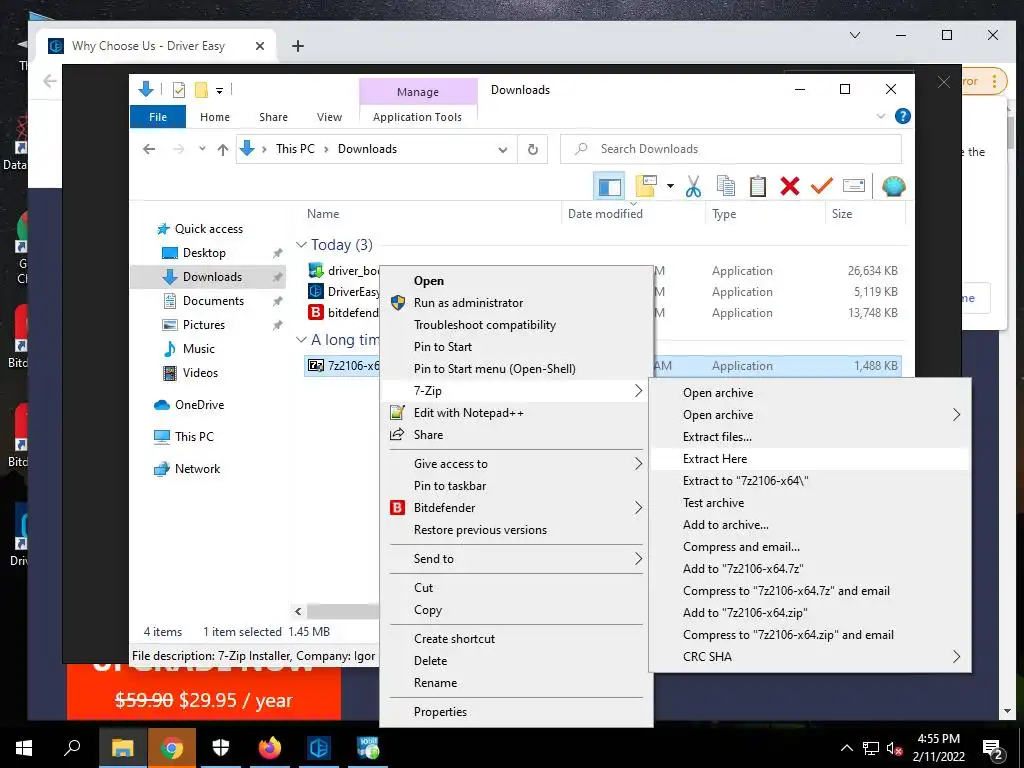Viewport: 1024px width, 768px height.
Task: Open the recent locations dropdown arrow
Action: tap(202, 149)
